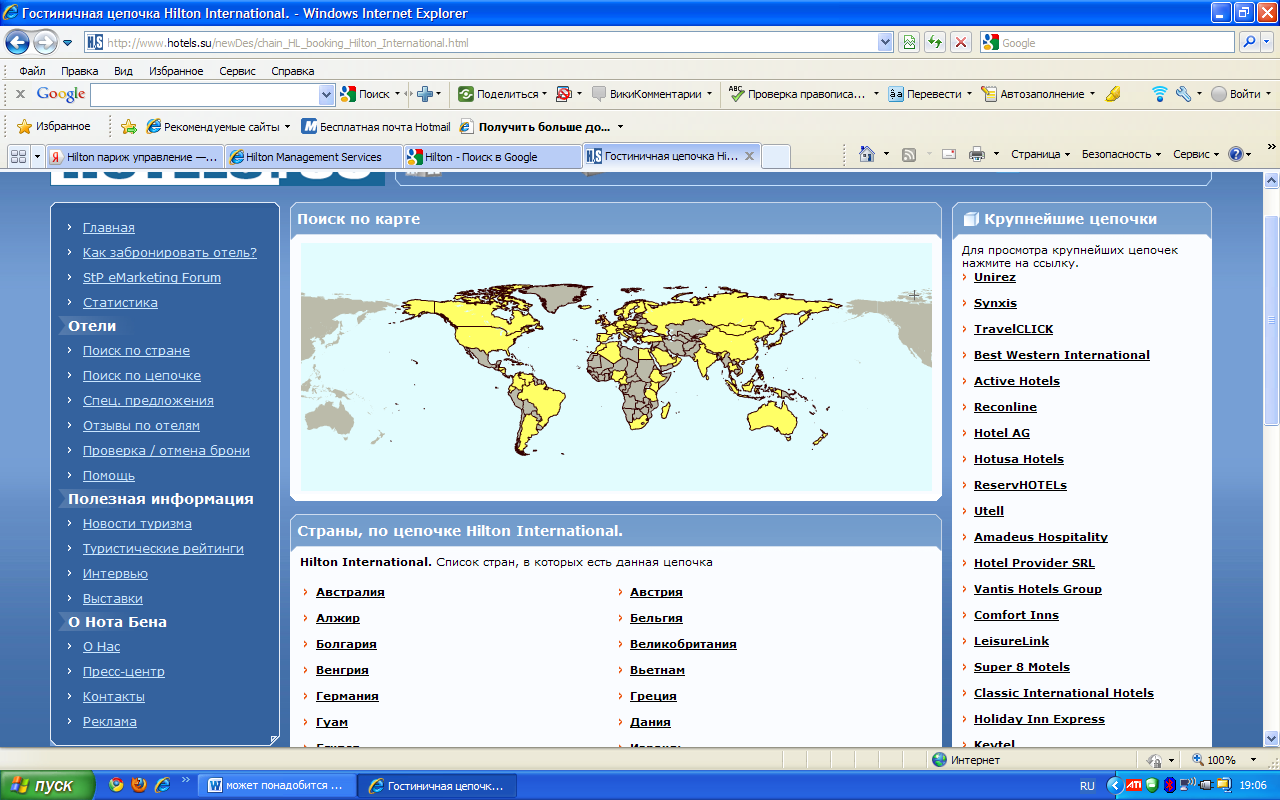
Task: Click the Греция country link
Action: (x=653, y=696)
